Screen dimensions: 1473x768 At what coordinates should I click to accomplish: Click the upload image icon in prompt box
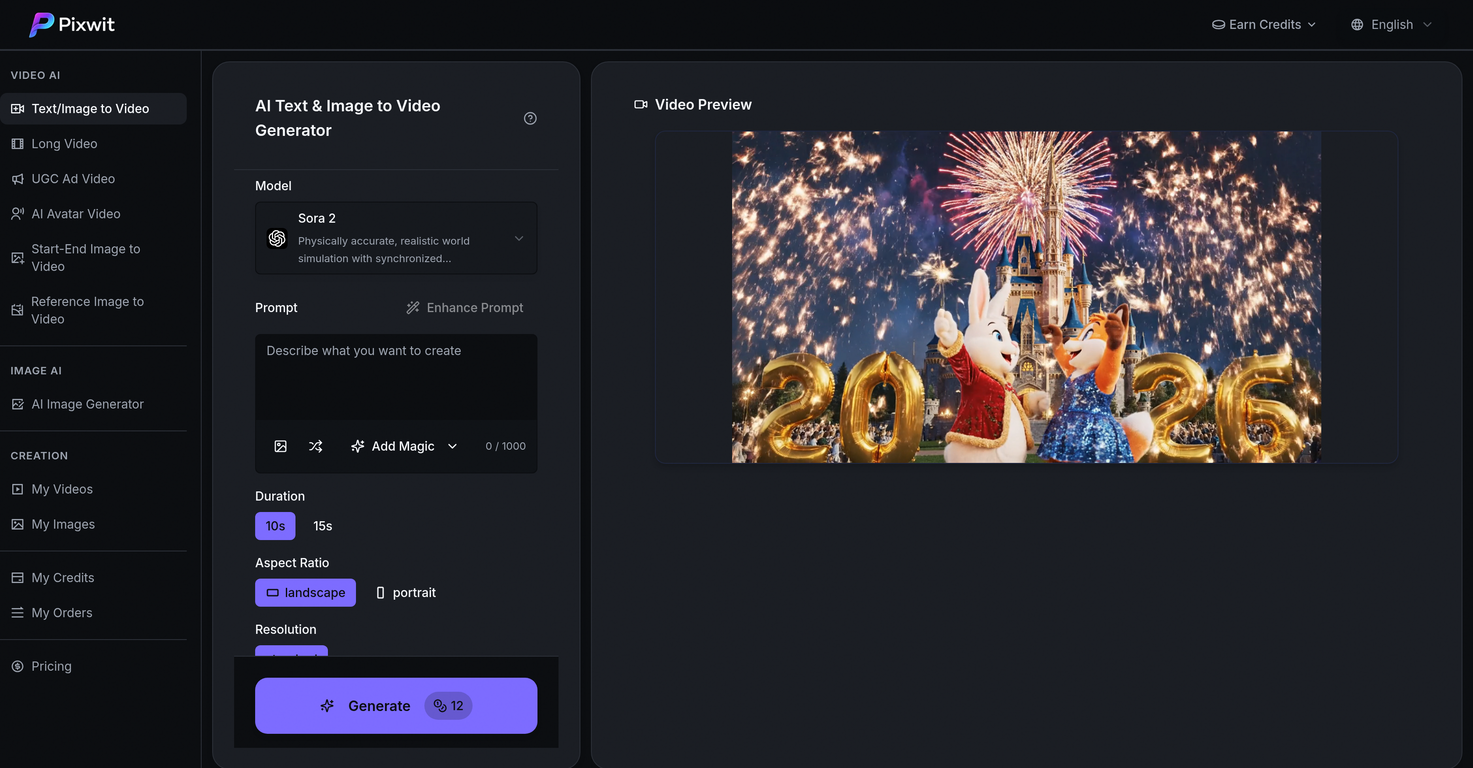tap(281, 446)
